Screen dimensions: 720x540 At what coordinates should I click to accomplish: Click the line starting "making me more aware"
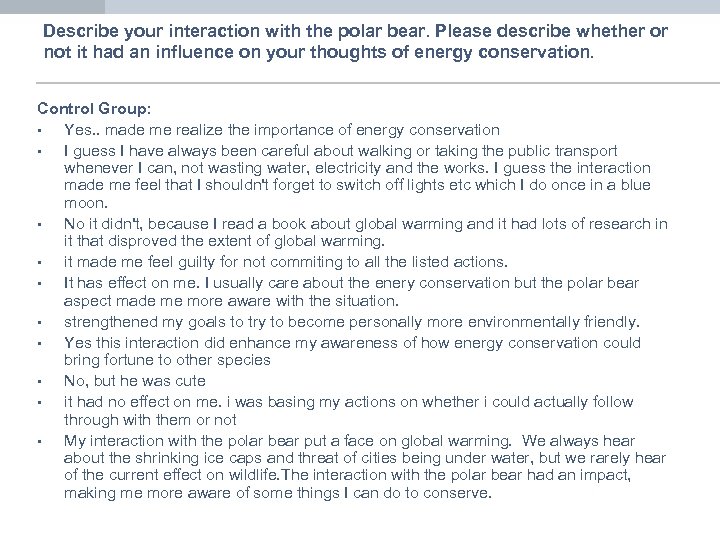pos(278,493)
